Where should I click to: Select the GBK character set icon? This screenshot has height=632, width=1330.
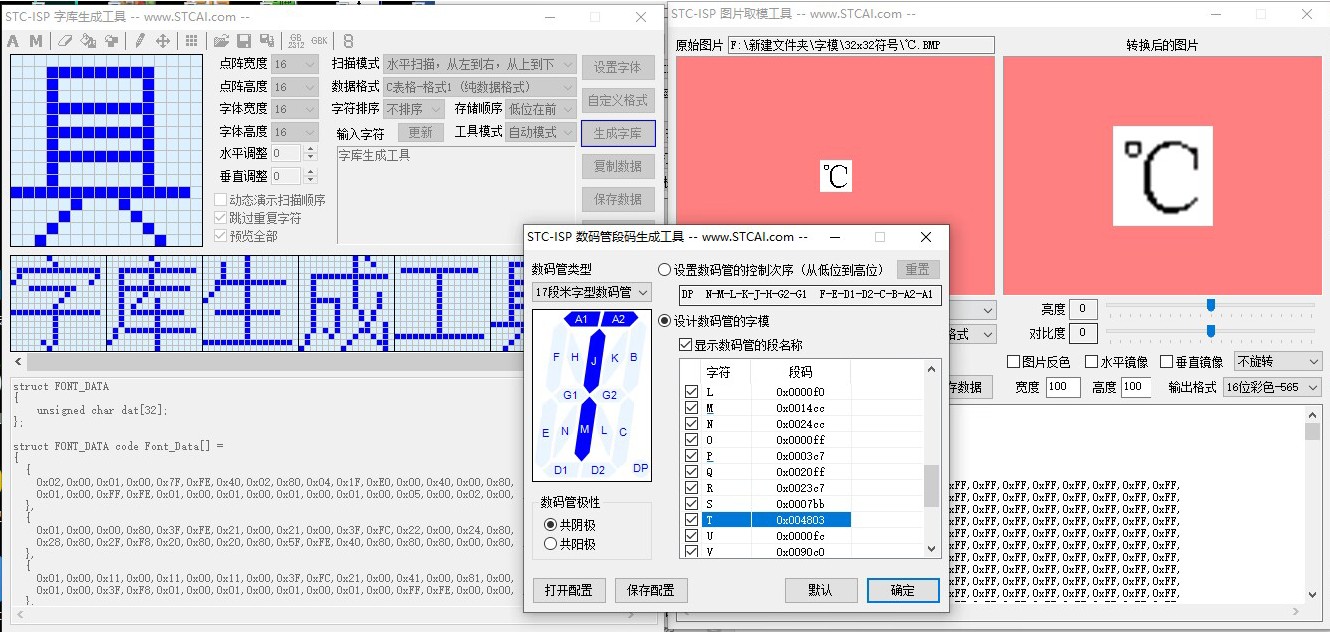[319, 41]
